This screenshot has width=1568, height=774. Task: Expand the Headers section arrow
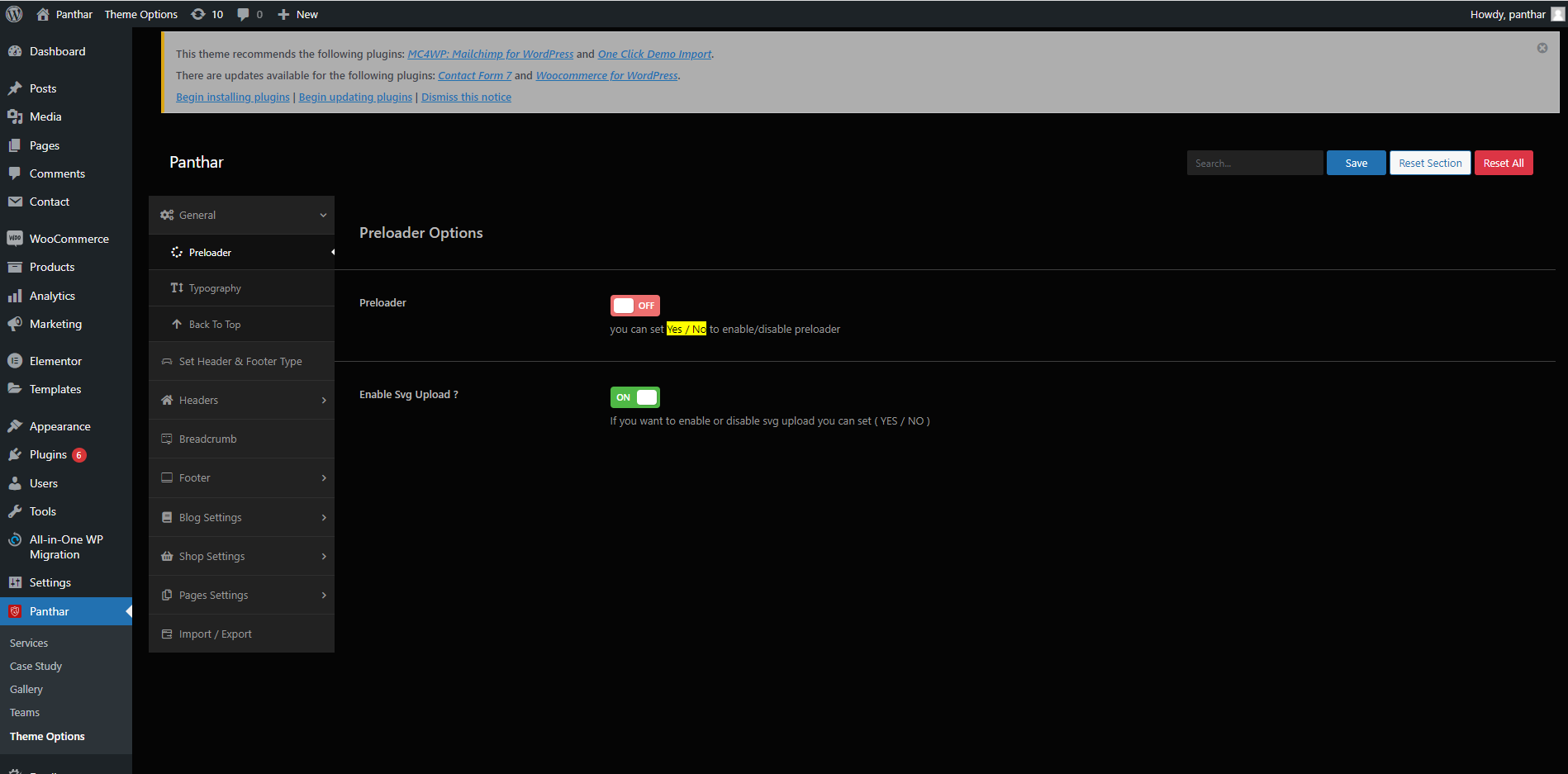(324, 401)
